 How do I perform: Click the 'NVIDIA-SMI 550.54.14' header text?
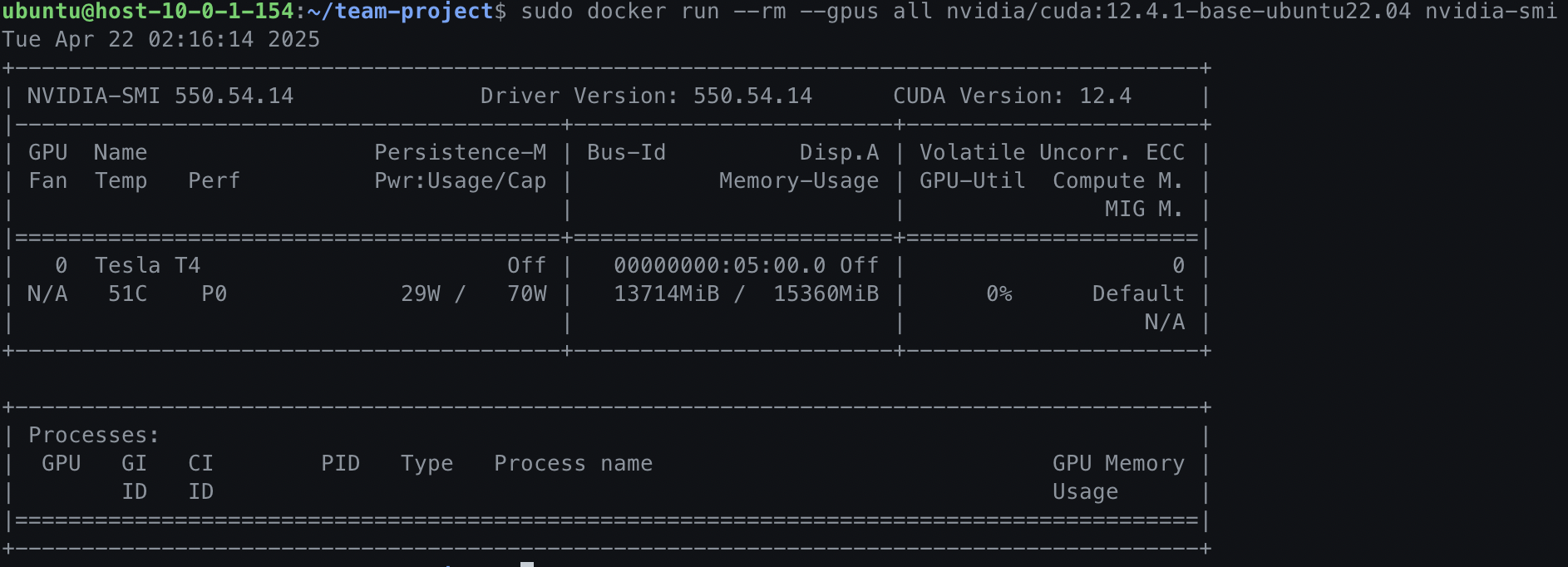coord(160,96)
